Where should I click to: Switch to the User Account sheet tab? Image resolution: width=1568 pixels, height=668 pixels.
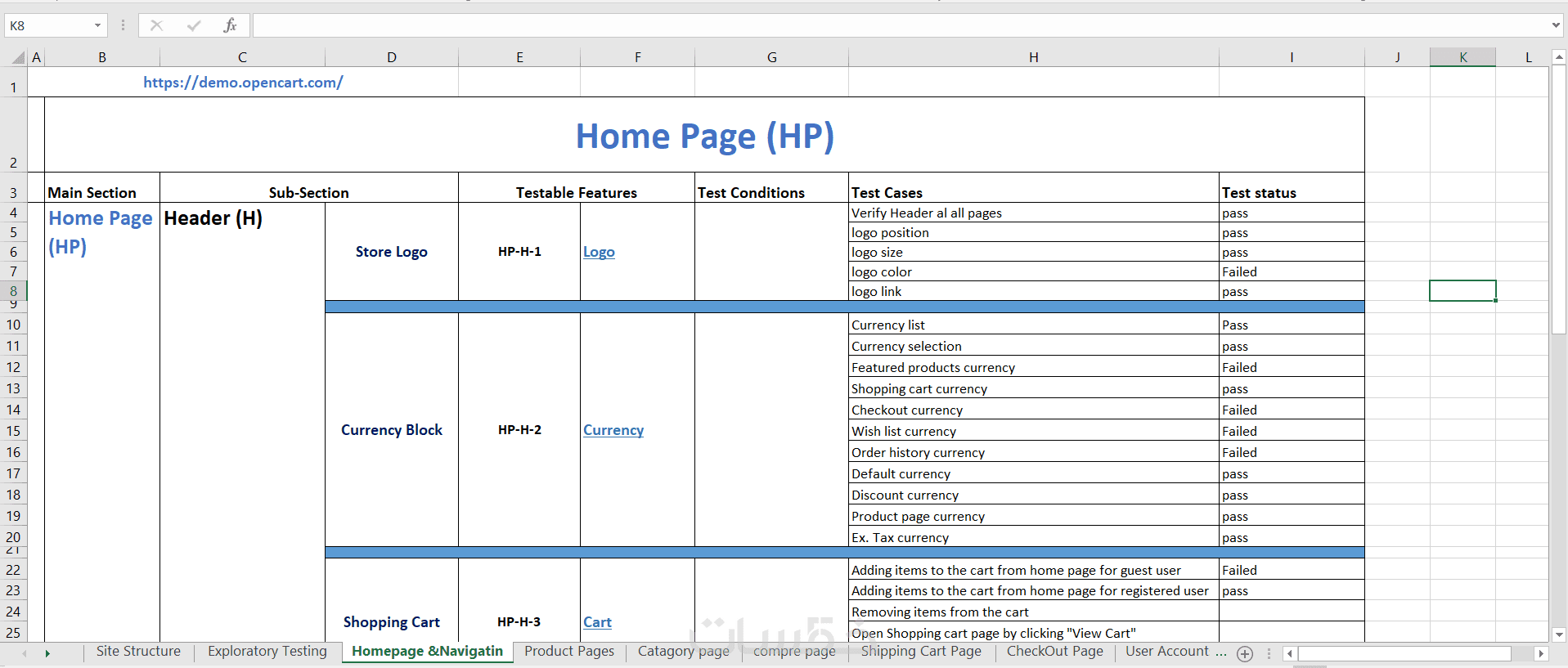(1167, 652)
